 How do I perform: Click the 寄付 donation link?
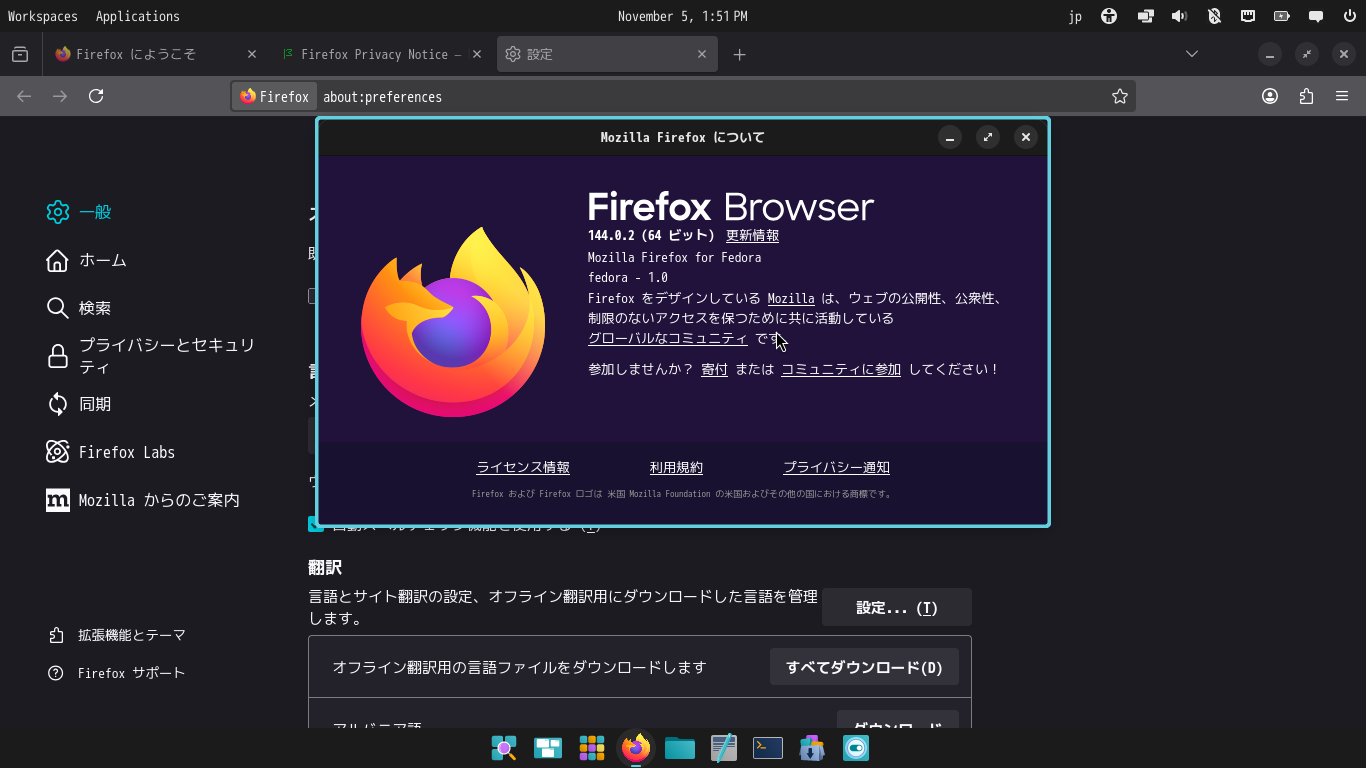click(x=714, y=369)
